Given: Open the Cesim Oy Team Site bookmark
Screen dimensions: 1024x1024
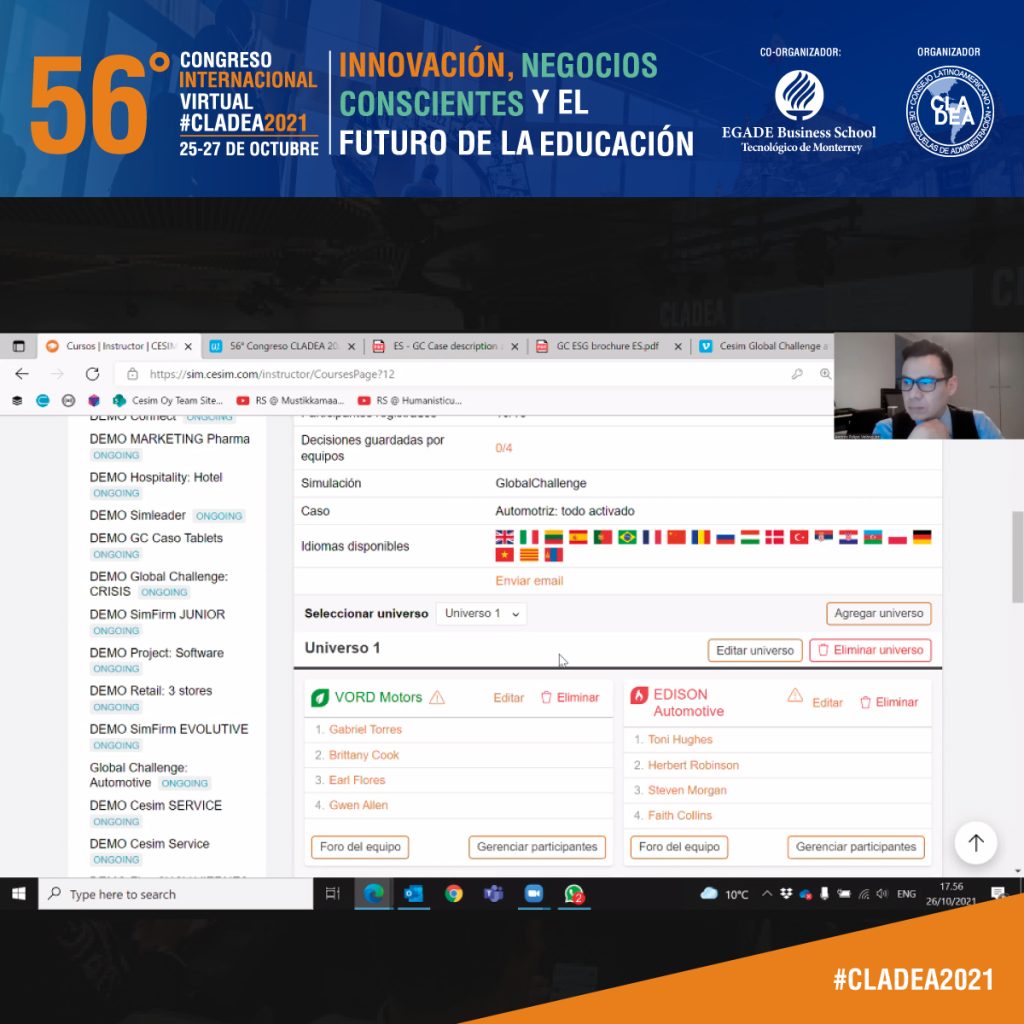Looking at the screenshot, I should click(168, 400).
